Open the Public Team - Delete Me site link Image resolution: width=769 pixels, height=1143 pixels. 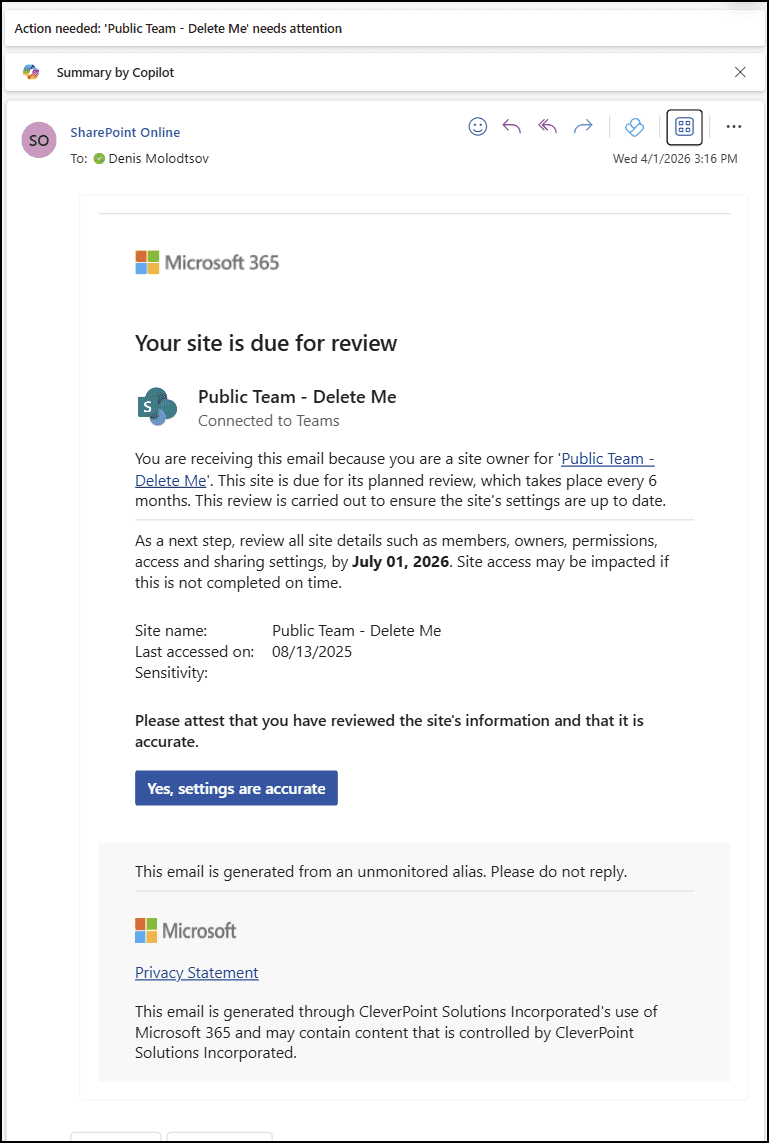coord(607,458)
